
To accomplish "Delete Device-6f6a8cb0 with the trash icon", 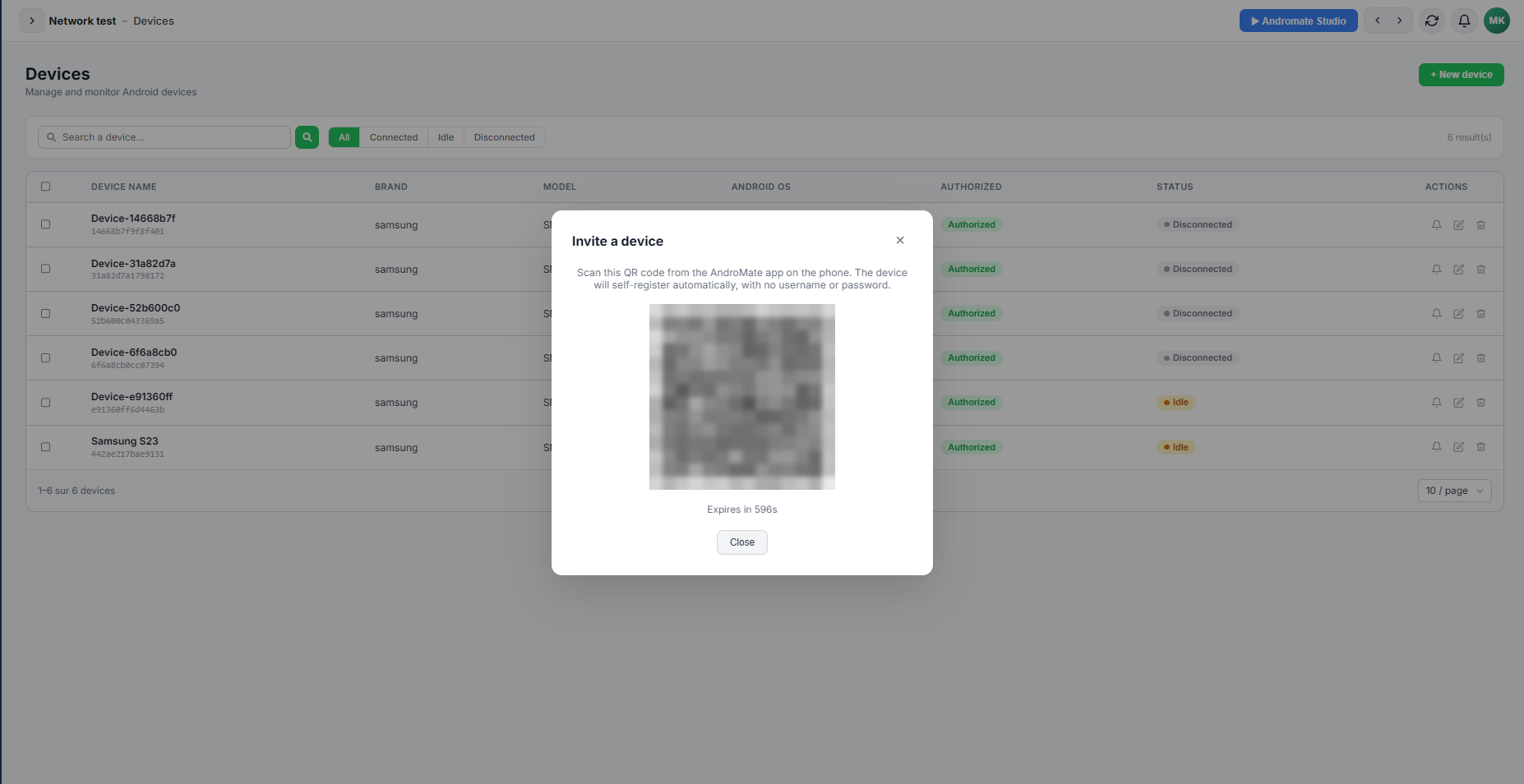I will coord(1481,357).
